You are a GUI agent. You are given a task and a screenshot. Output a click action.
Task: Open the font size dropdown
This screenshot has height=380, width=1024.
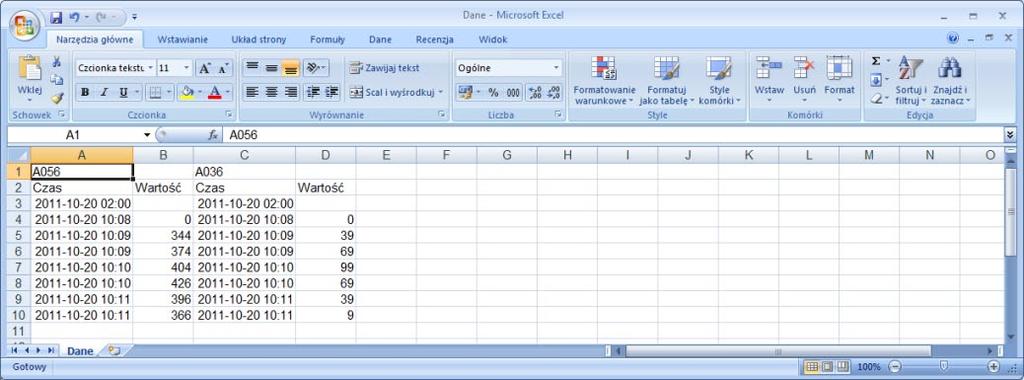[187, 68]
